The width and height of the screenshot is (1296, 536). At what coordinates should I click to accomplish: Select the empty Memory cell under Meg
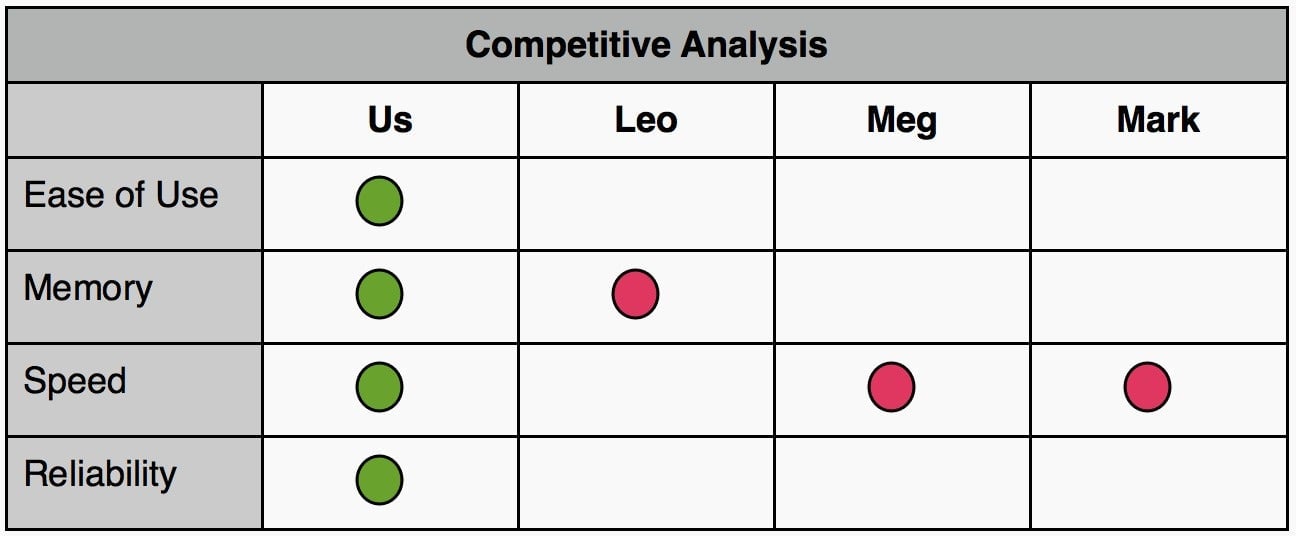point(902,296)
